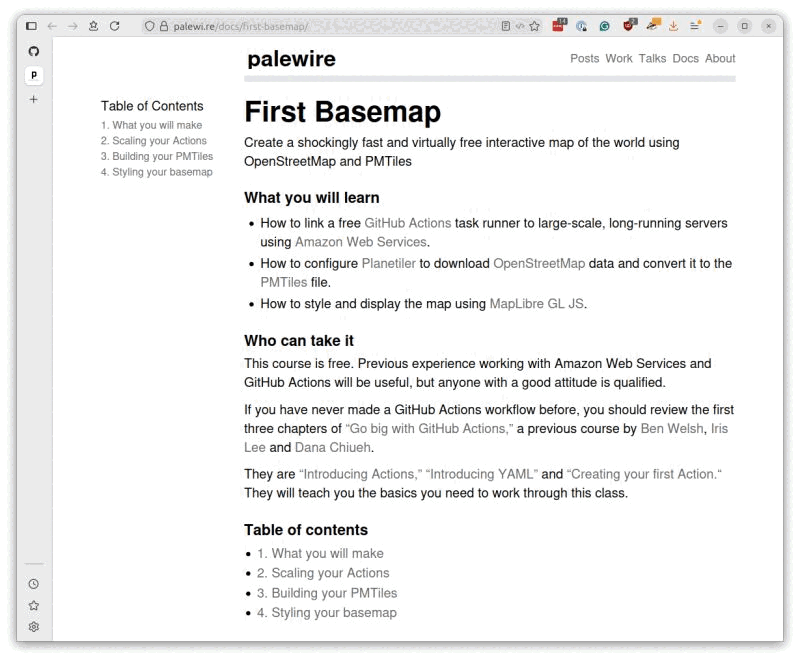Jump to 'Scaling your Actions' in sidebar TOC
The image size is (800, 660).
(154, 141)
